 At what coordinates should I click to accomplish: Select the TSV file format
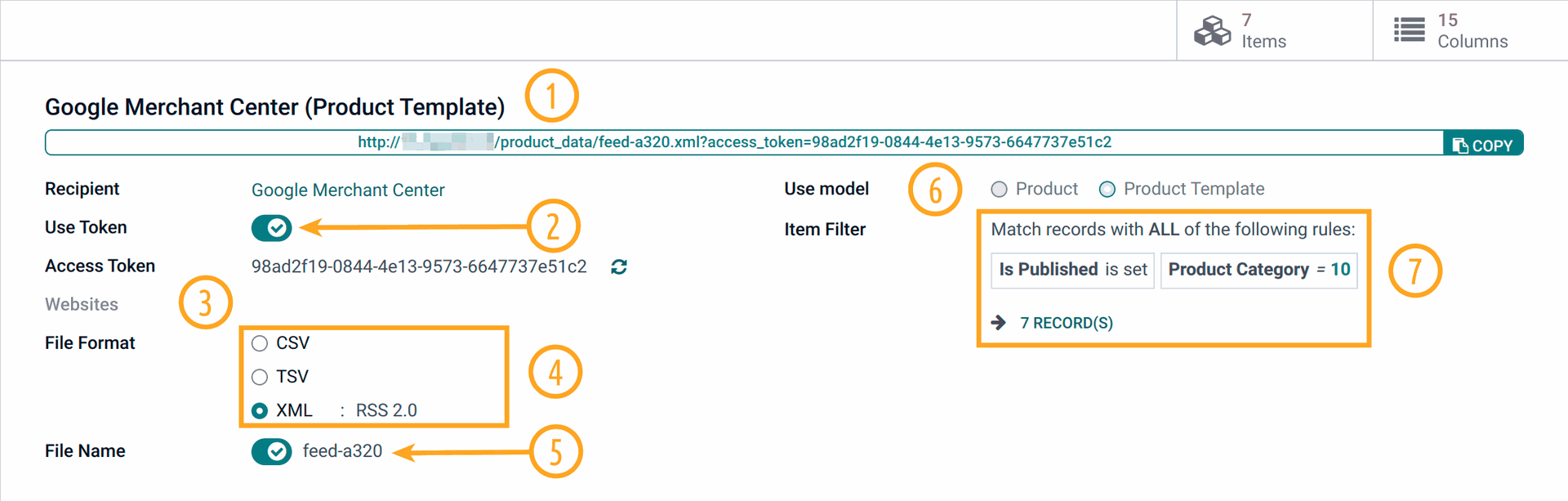[260, 377]
